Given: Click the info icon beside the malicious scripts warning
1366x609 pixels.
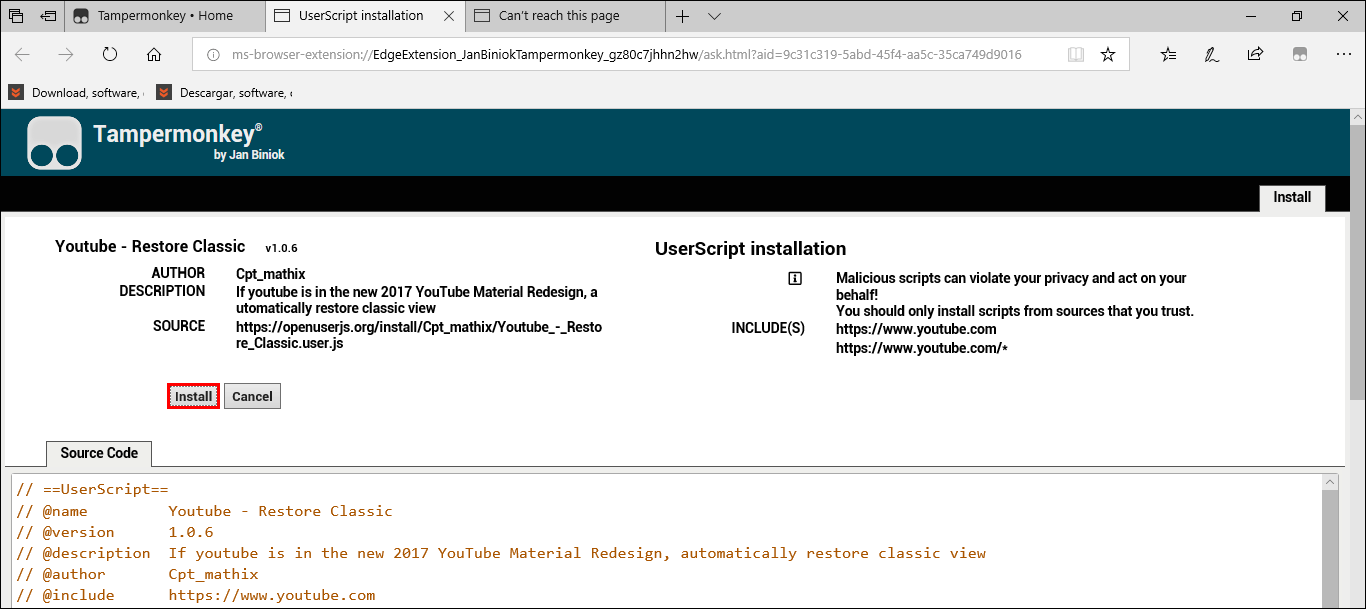Looking at the screenshot, I should [x=795, y=279].
